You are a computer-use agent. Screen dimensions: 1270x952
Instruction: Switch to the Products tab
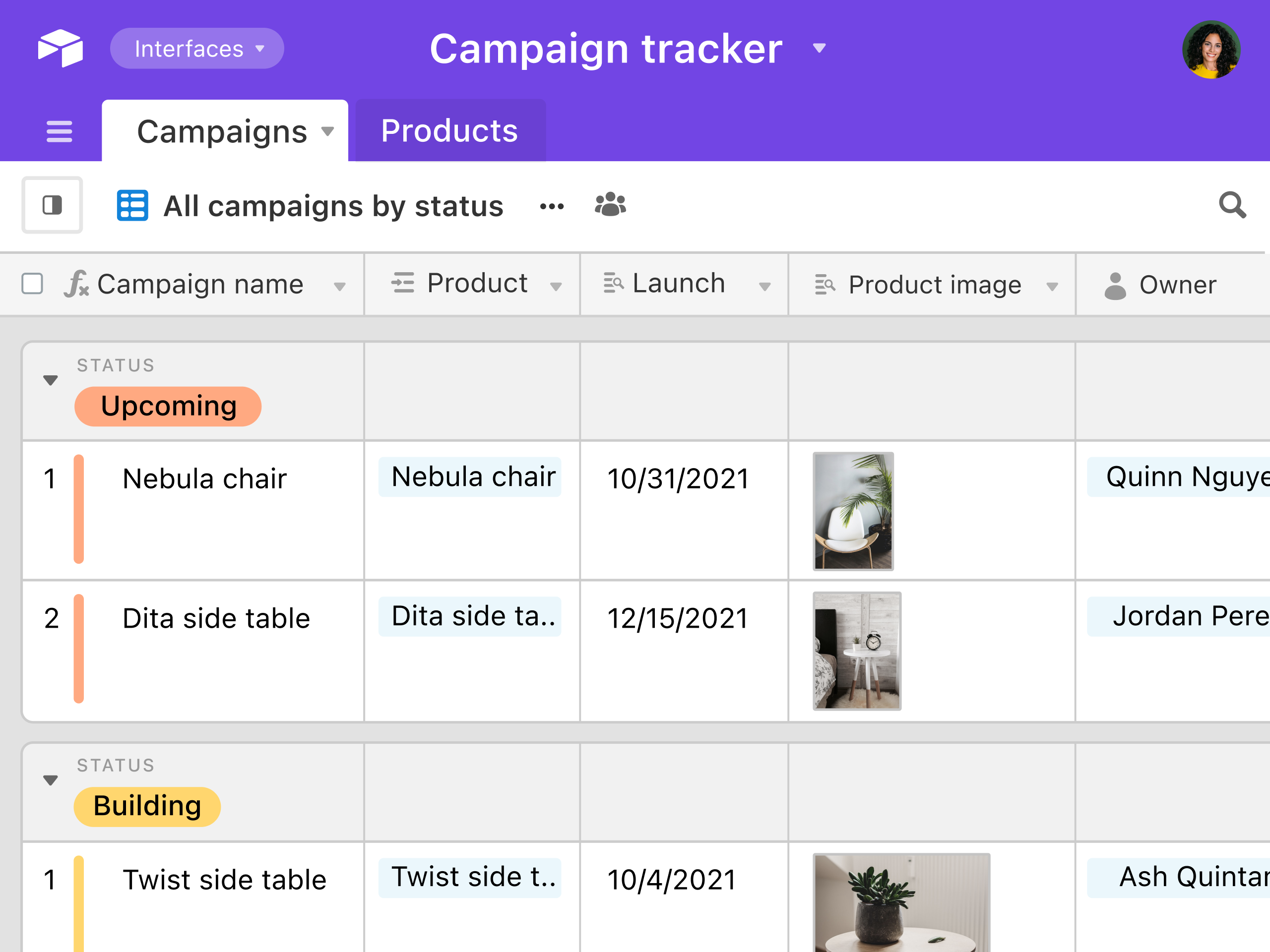click(x=449, y=131)
